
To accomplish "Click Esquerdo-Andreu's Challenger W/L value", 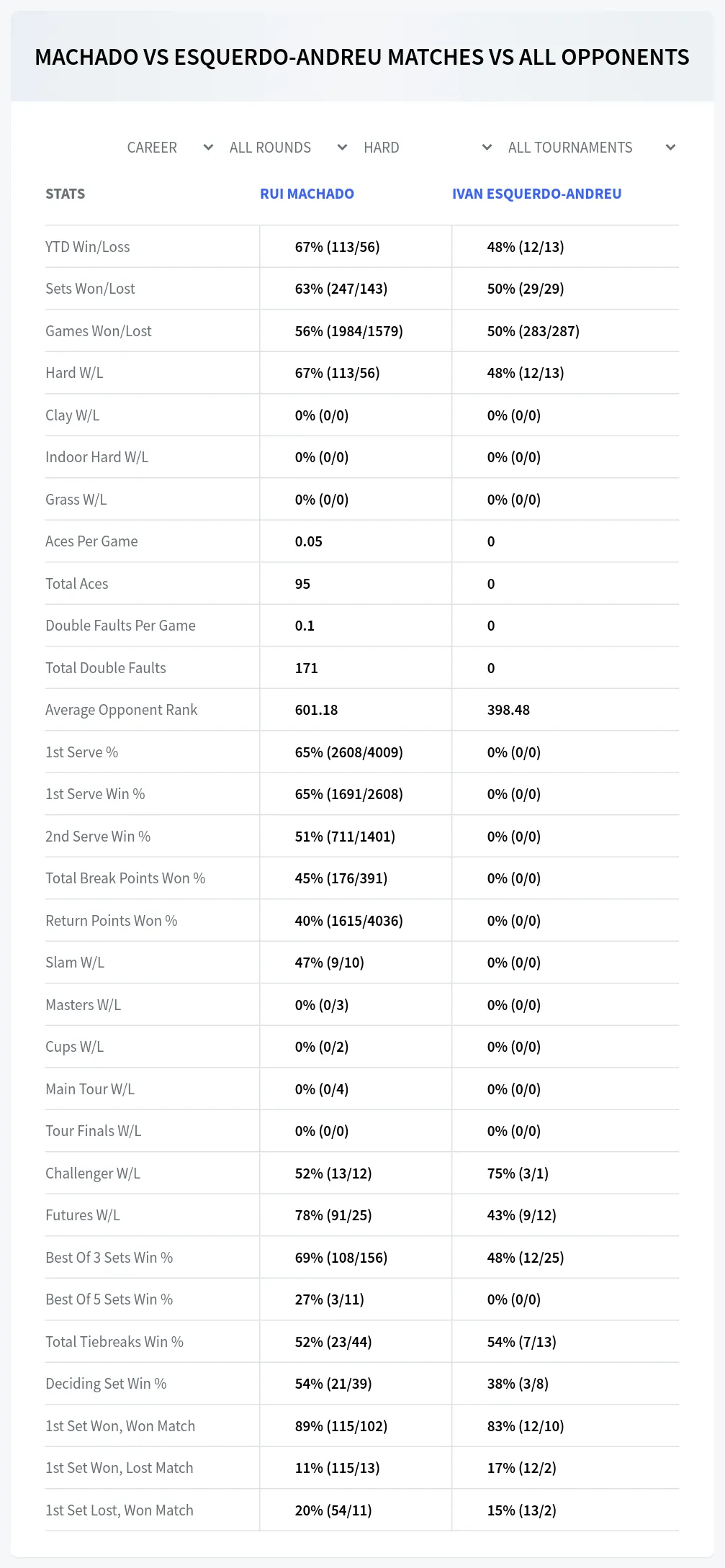I will click(518, 1173).
